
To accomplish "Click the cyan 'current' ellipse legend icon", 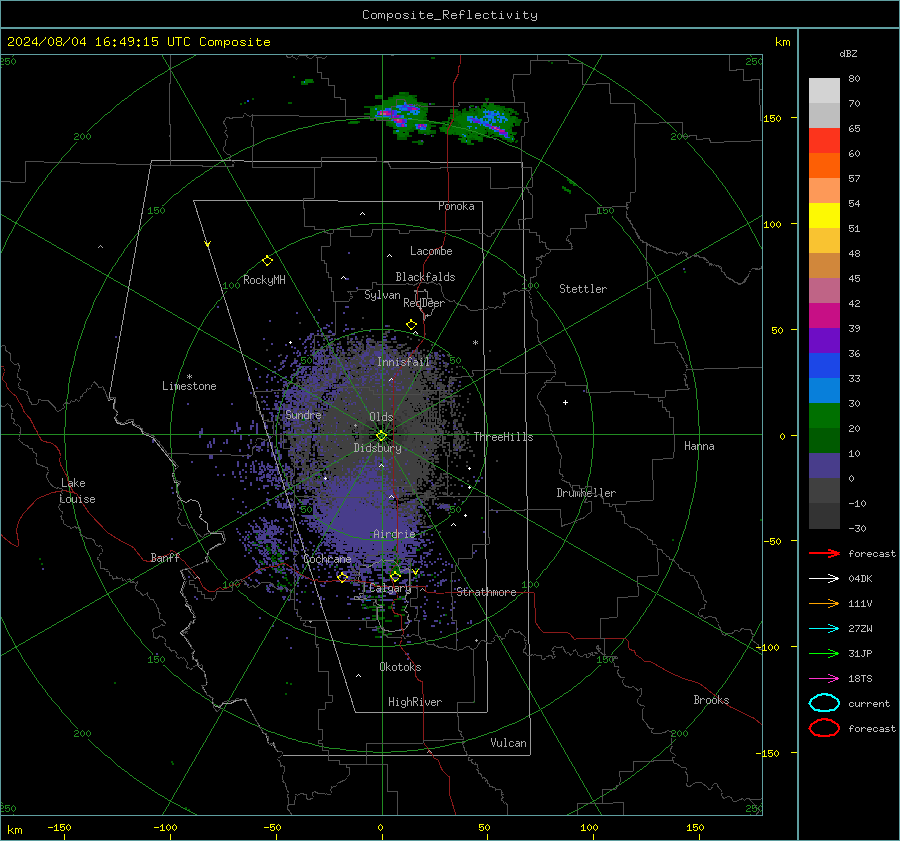I will pos(824,703).
